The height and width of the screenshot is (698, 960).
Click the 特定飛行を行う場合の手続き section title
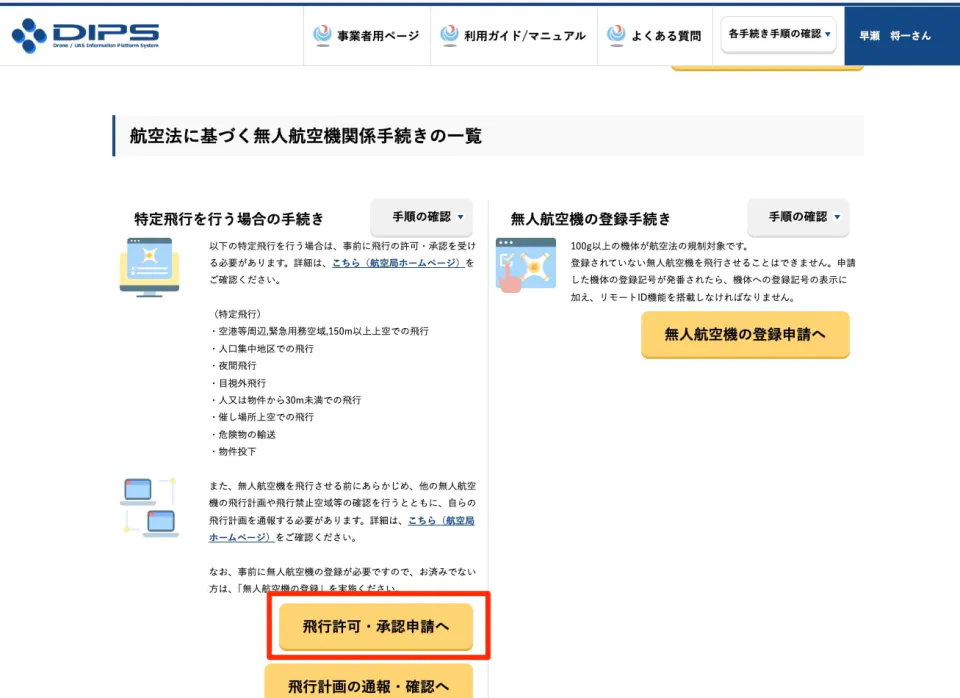click(x=229, y=219)
